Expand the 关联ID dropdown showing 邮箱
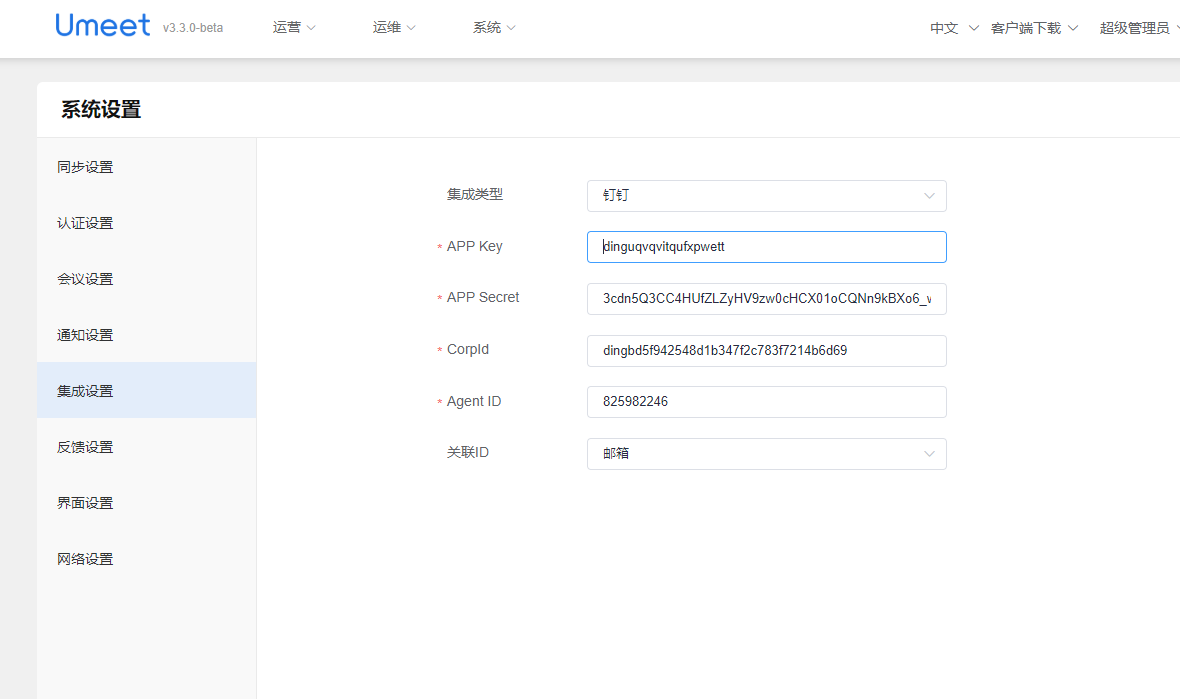Viewport: 1180px width, 699px height. point(766,454)
